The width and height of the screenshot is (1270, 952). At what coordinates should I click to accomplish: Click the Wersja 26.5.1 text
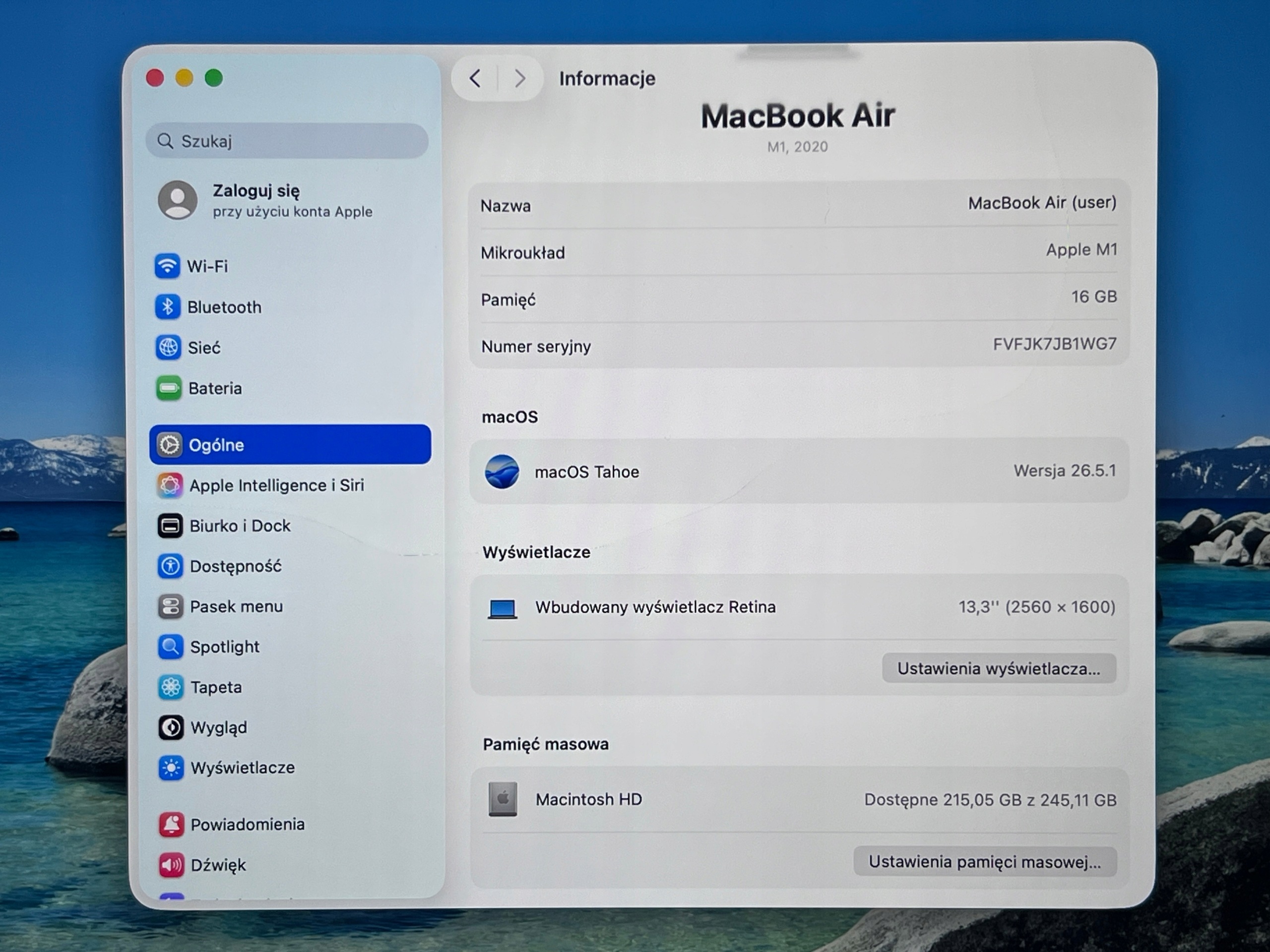tap(1065, 471)
